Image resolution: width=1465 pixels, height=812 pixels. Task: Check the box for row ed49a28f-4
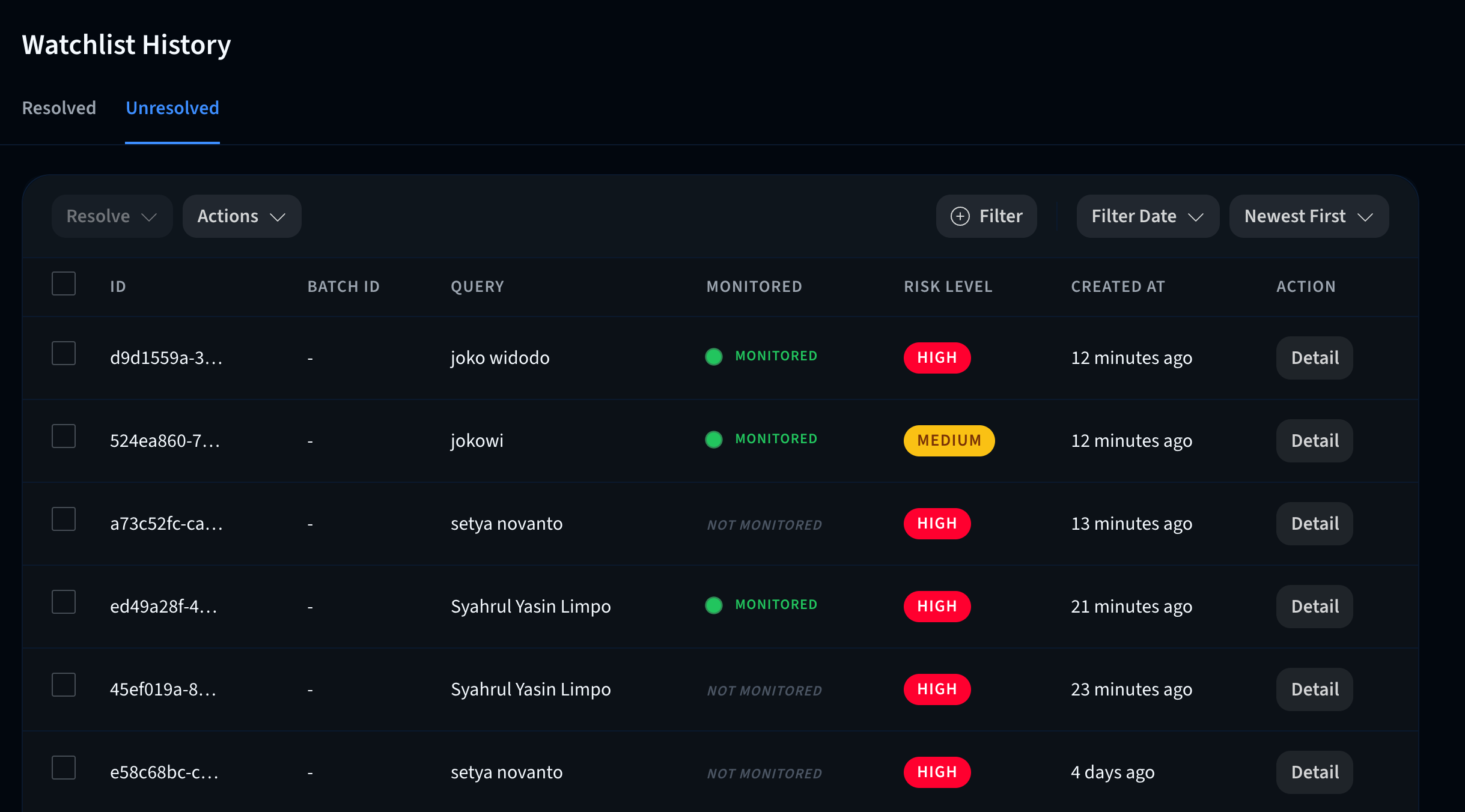[x=64, y=602]
